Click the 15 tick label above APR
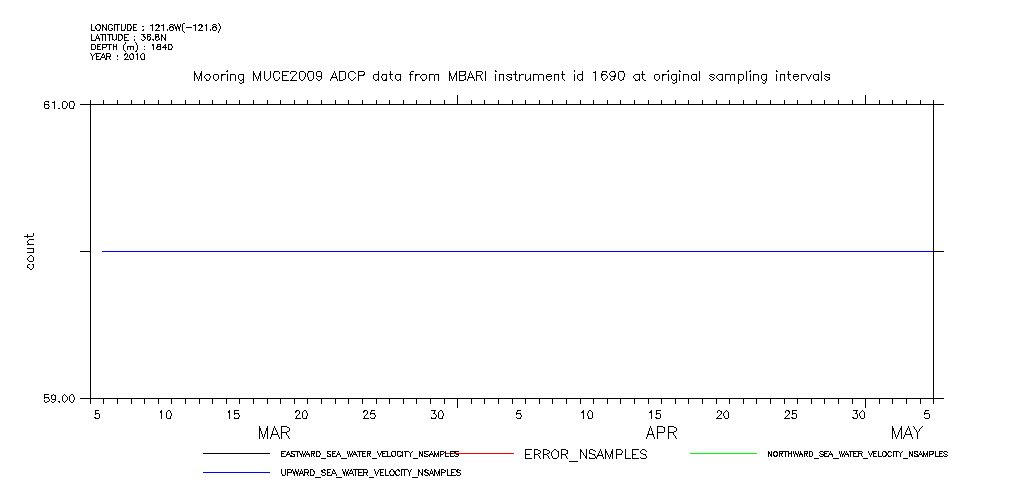Screen dimensions: 1009x504 655,414
